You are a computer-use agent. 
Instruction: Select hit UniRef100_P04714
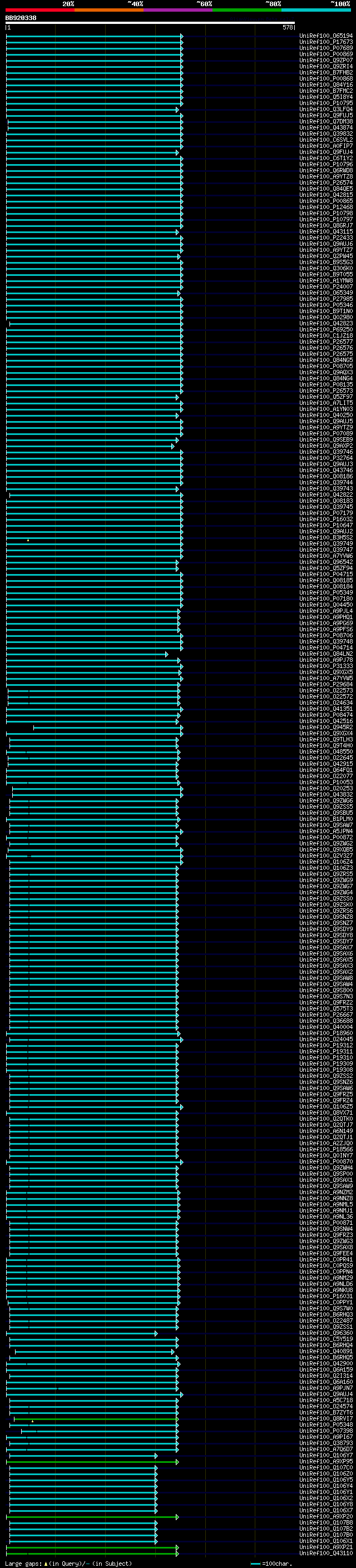[x=326, y=647]
